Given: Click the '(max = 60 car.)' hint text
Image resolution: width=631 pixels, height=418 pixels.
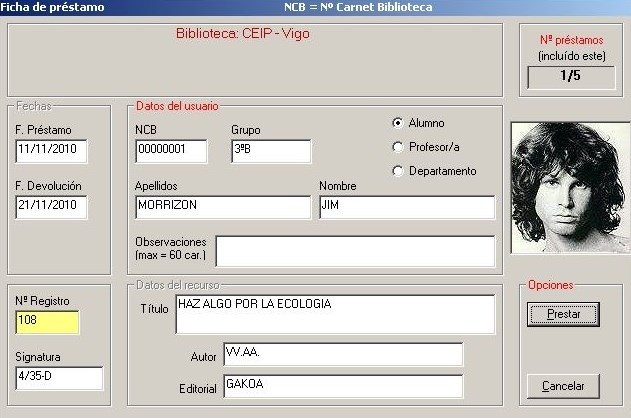Looking at the screenshot, I should coord(171,255).
